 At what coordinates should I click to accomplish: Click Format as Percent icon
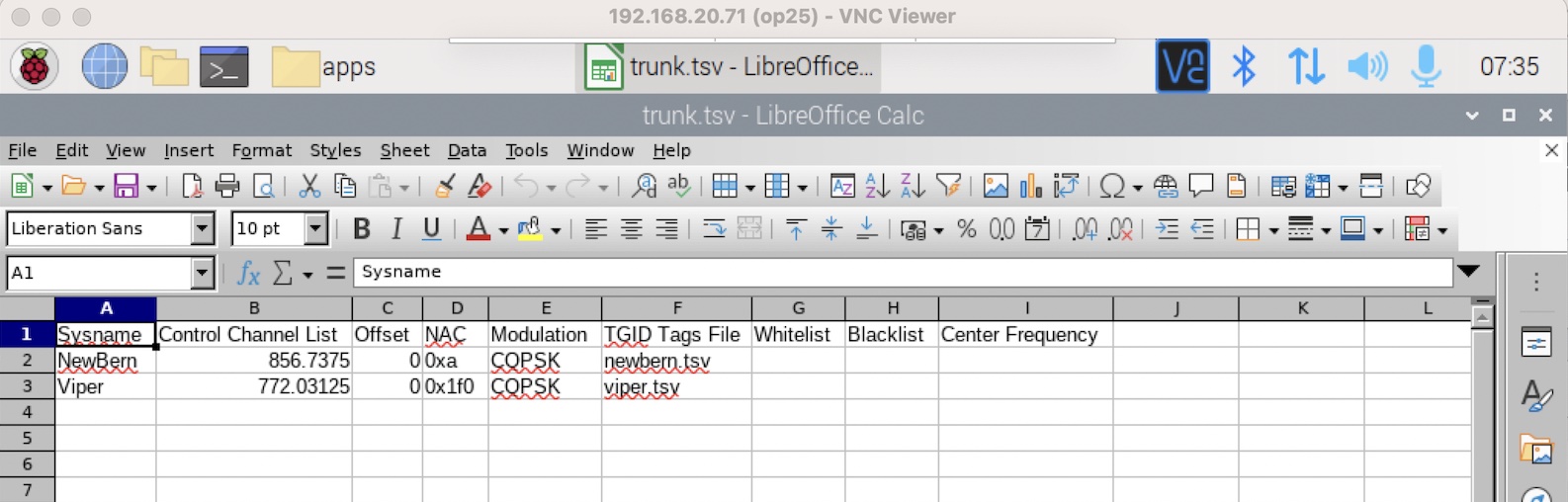click(966, 229)
